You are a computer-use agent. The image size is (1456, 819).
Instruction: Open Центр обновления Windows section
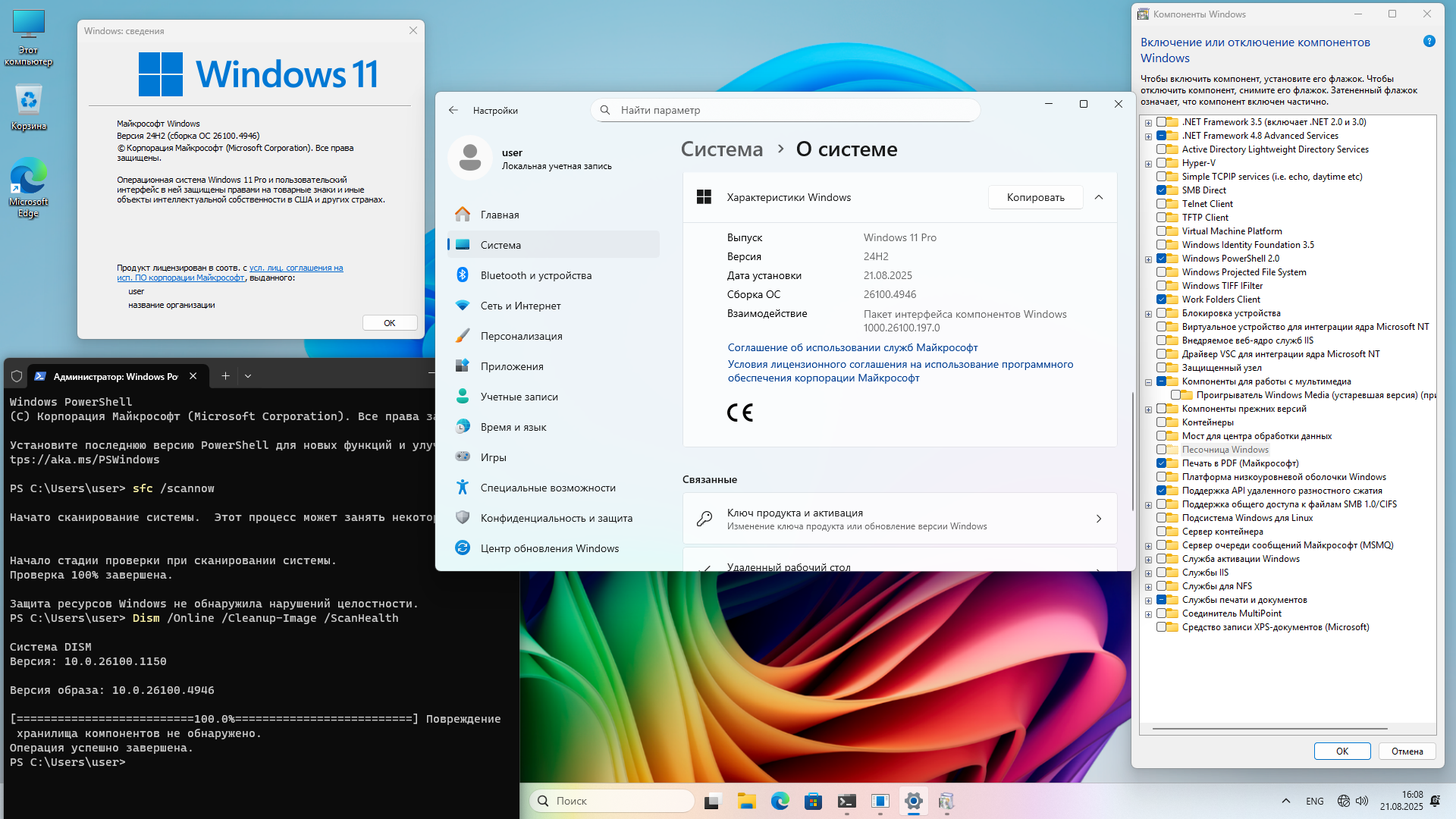(549, 548)
